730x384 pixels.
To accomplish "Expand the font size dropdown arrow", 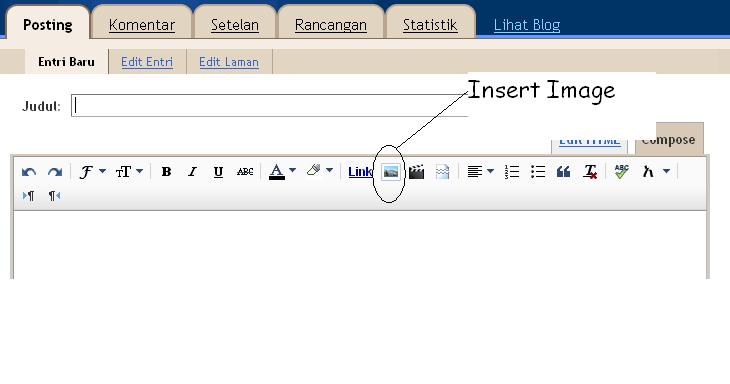I will (x=140, y=171).
